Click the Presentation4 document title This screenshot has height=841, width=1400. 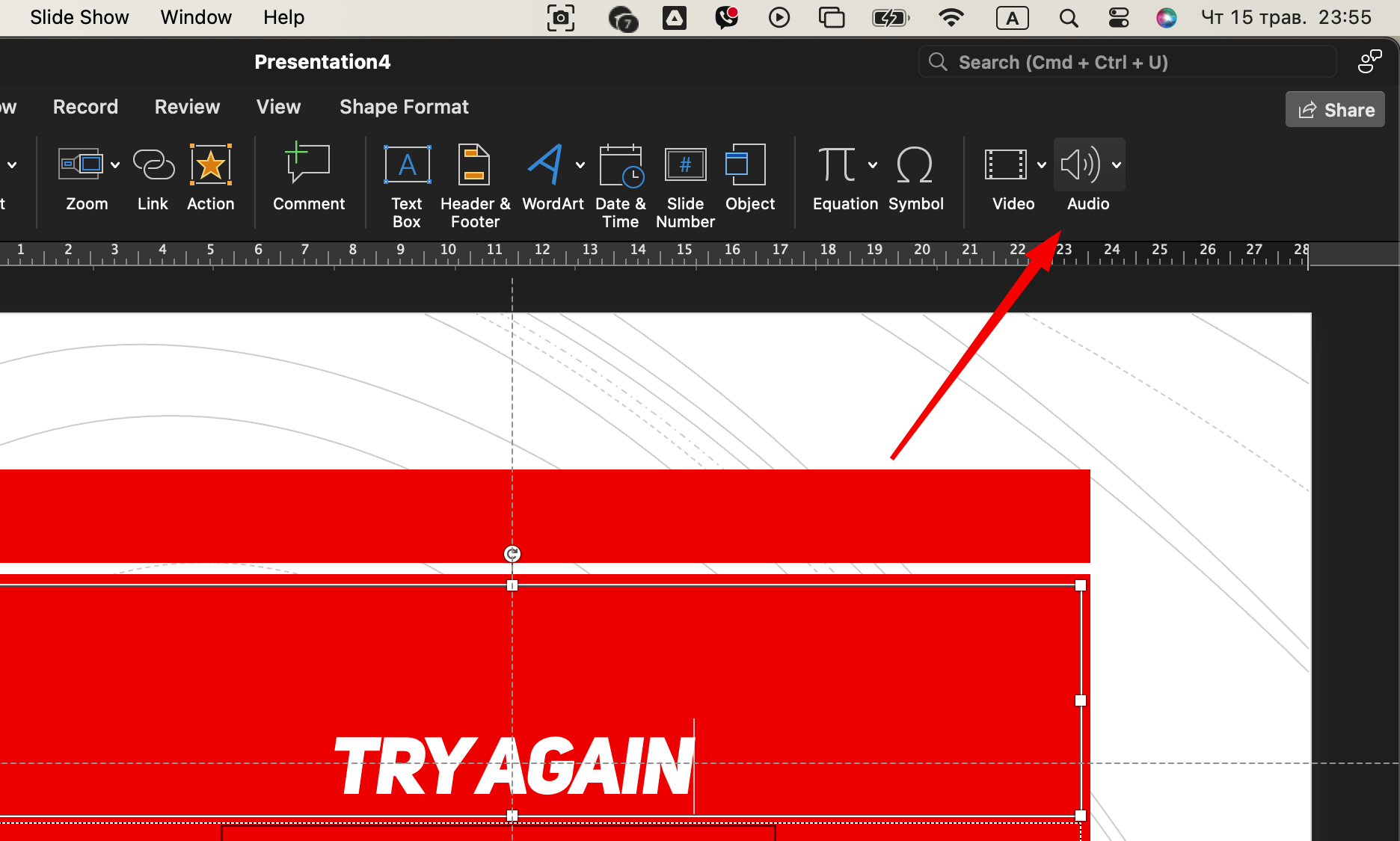[322, 62]
